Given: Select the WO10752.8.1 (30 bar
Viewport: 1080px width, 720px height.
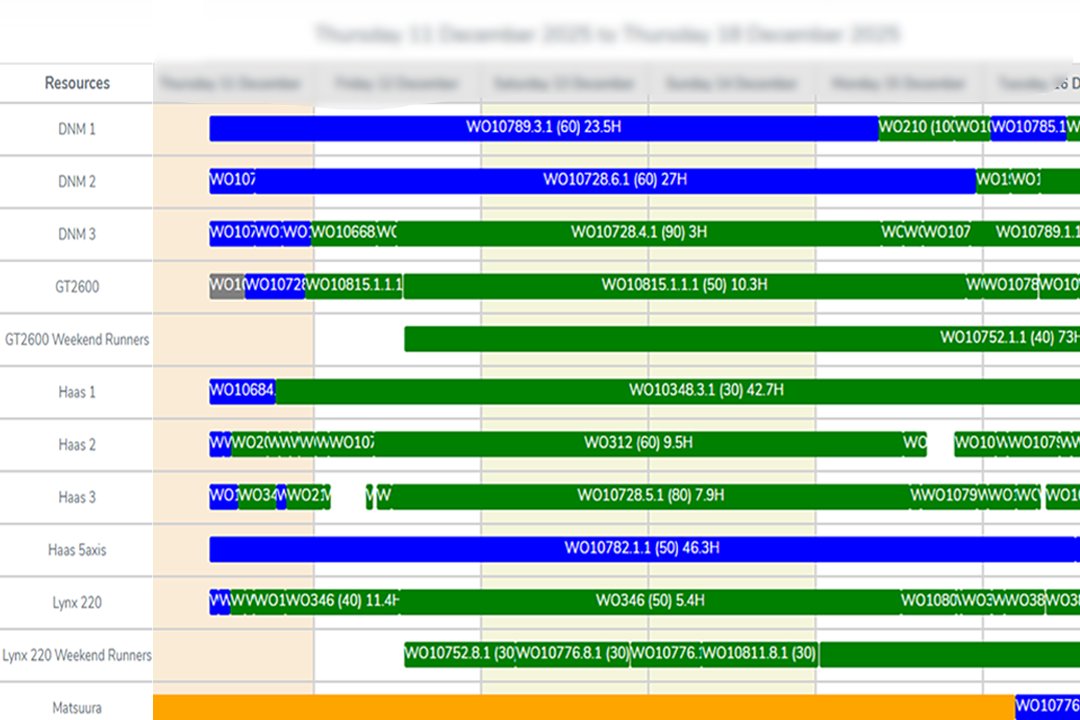Looking at the screenshot, I should click(459, 654).
